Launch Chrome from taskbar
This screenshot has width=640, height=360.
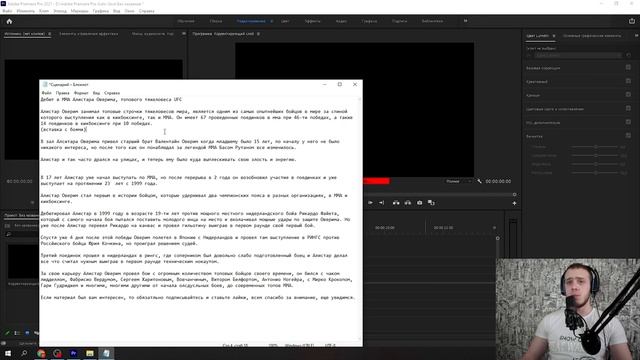coord(41,353)
